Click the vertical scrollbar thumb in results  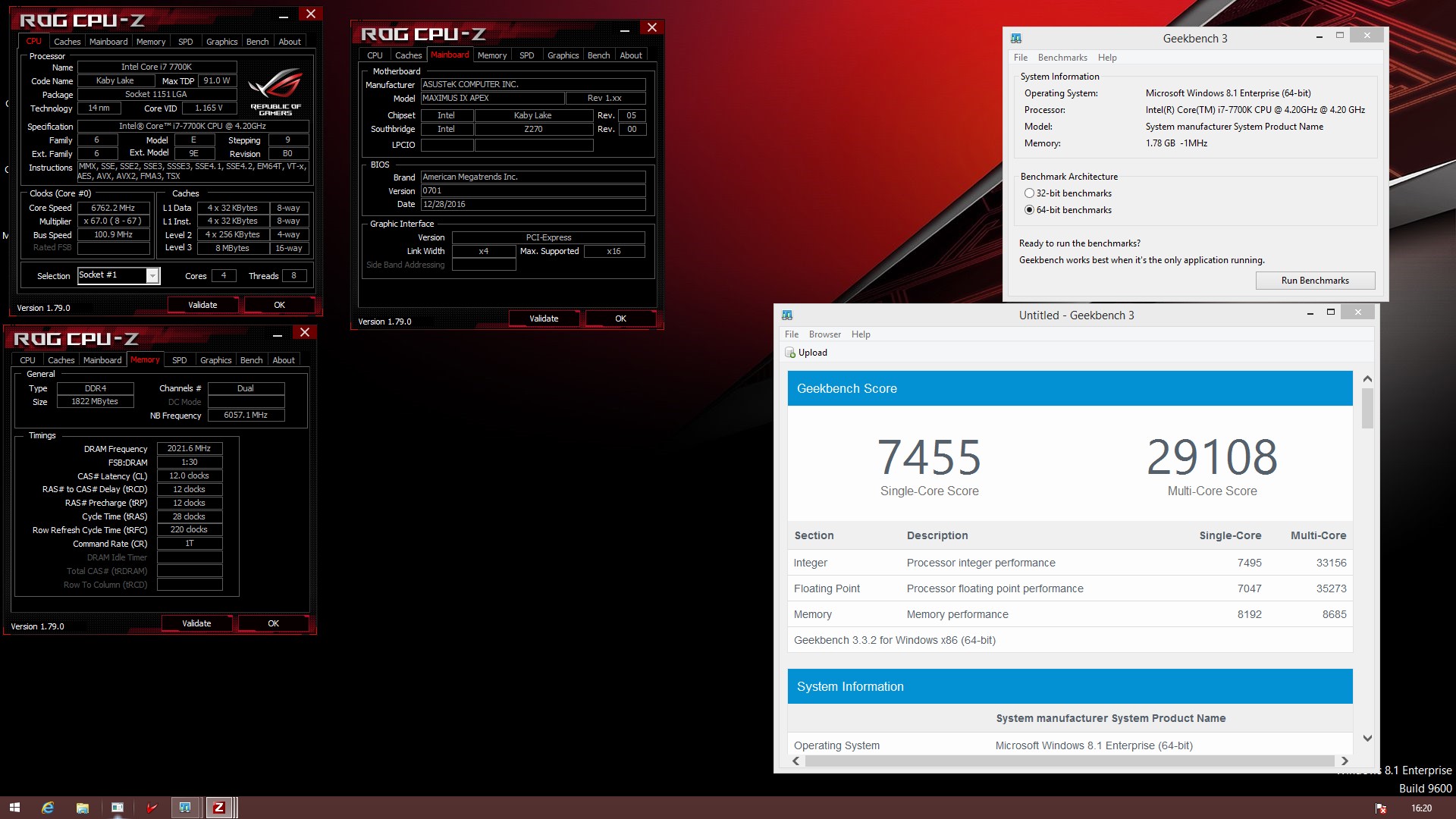1367,409
